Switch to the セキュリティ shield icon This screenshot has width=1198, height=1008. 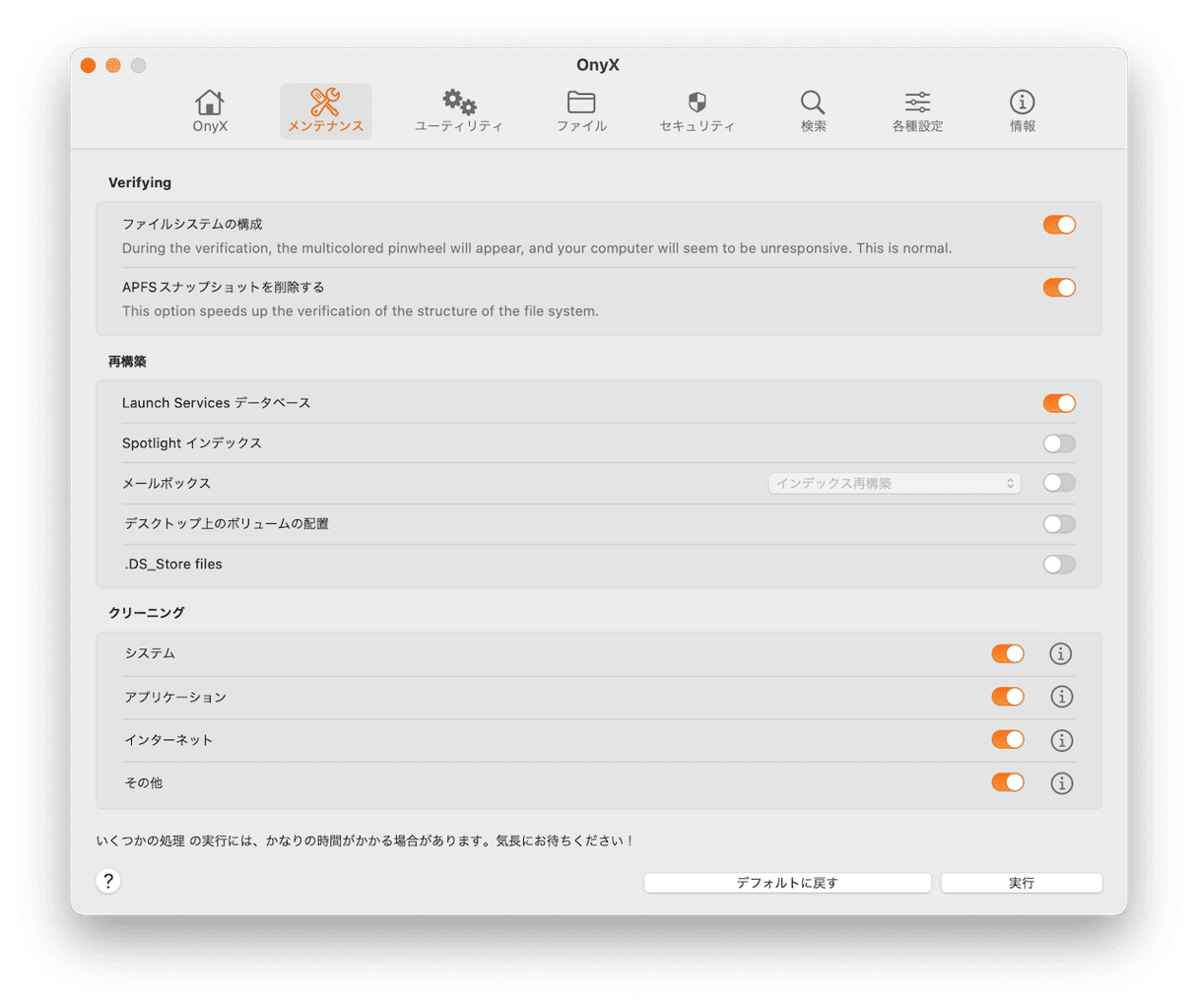697,102
